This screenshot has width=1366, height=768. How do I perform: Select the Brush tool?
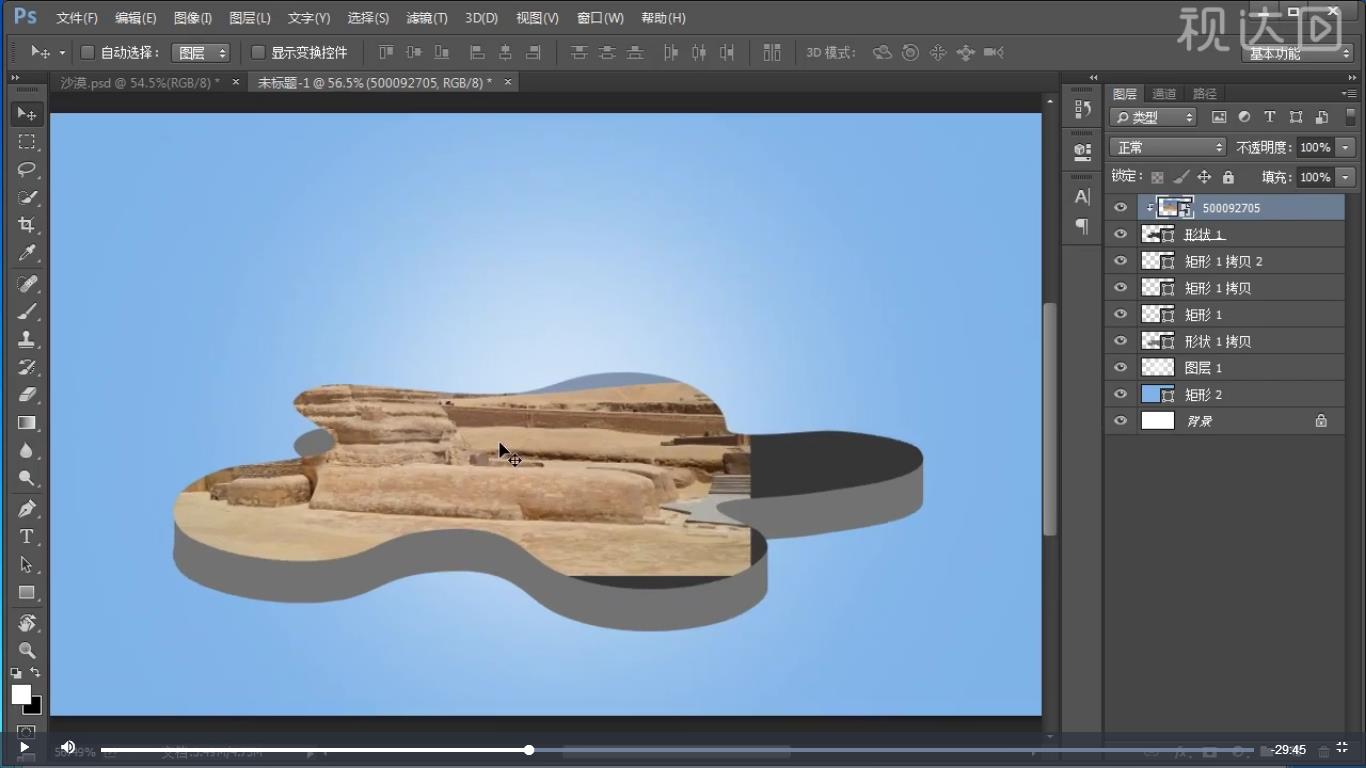27,311
